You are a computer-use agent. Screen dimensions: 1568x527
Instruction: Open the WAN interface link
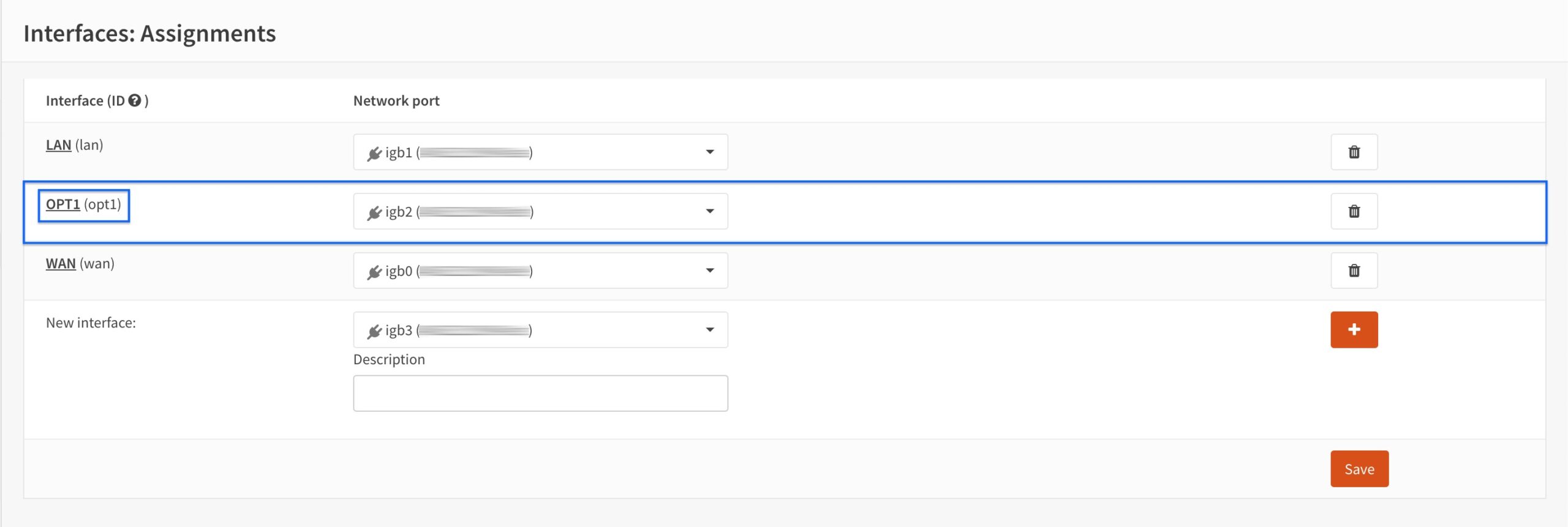pos(61,264)
